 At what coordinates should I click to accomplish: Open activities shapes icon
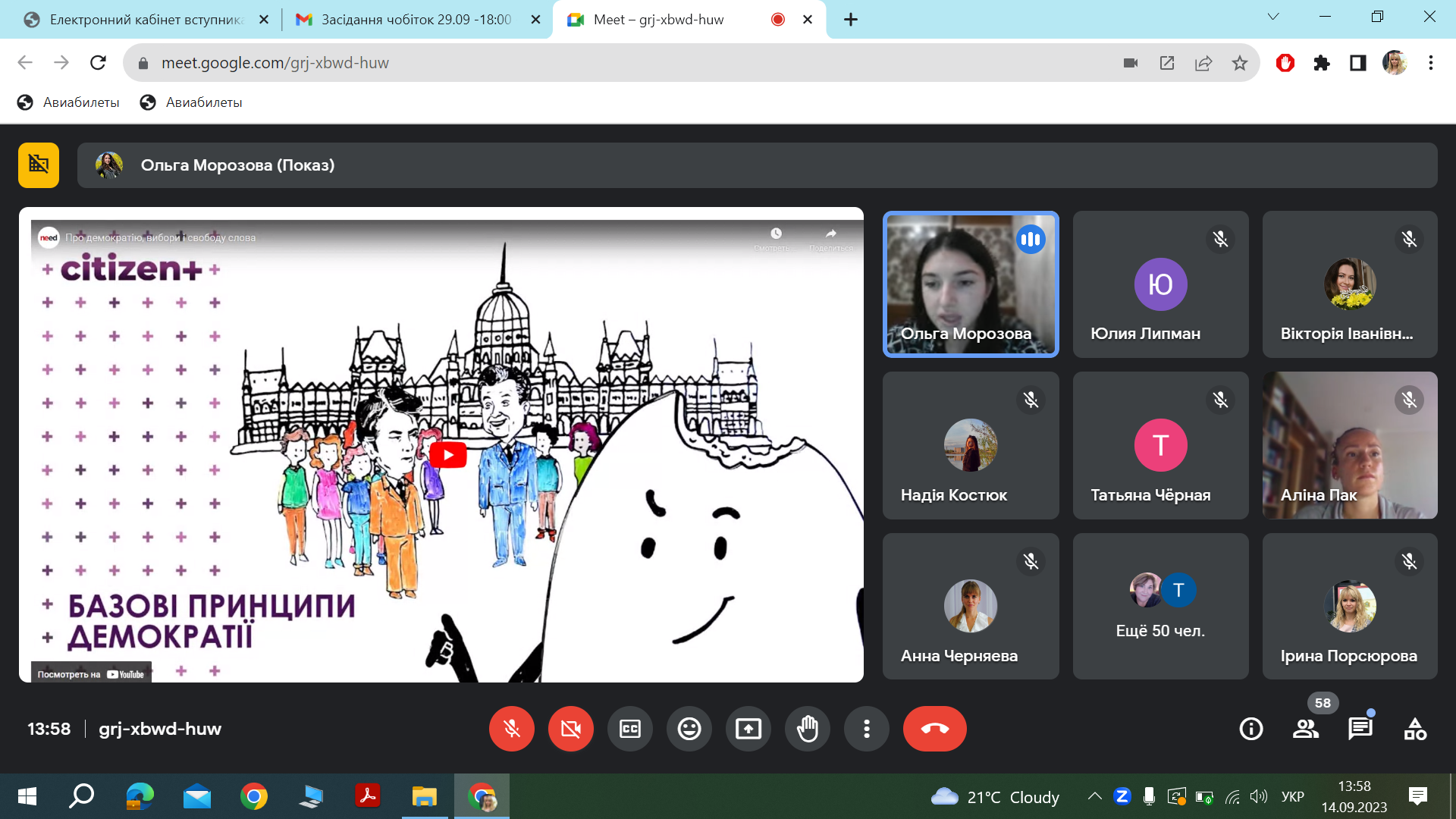coord(1415,729)
